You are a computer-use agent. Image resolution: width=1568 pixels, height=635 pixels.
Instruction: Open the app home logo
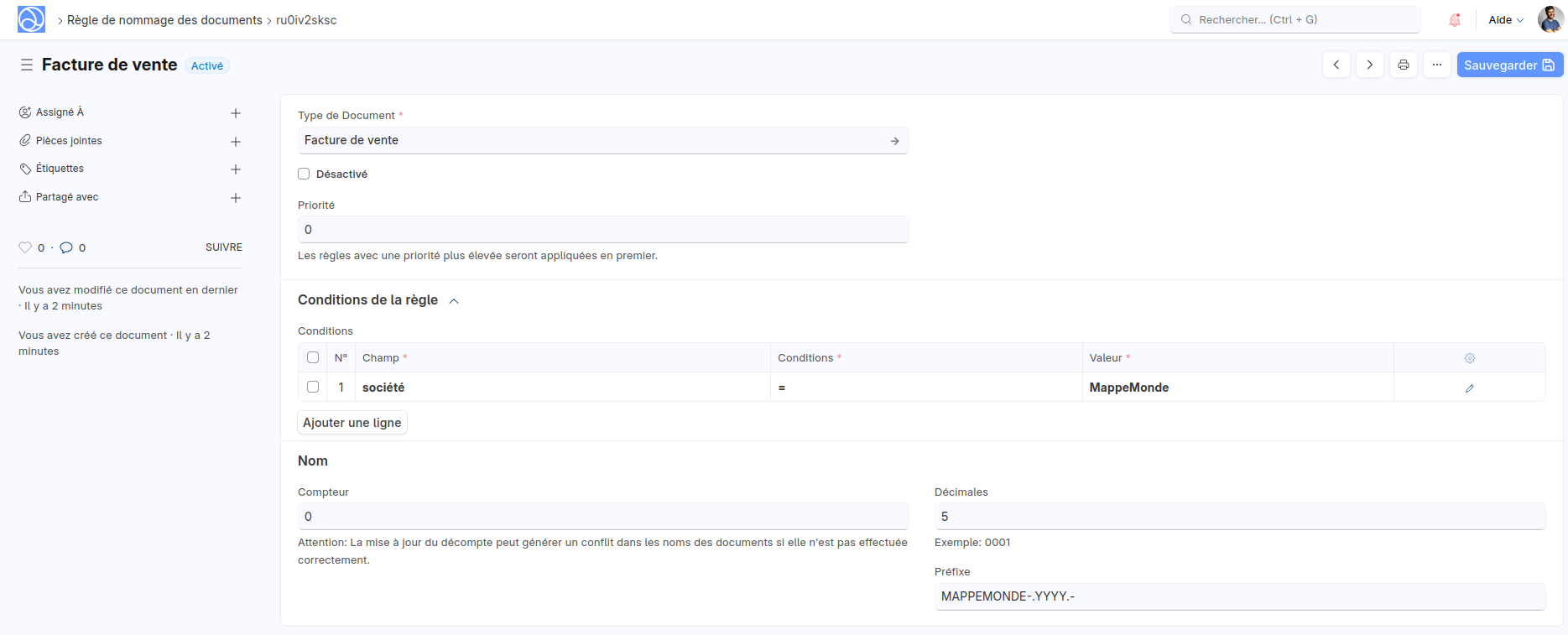click(31, 19)
